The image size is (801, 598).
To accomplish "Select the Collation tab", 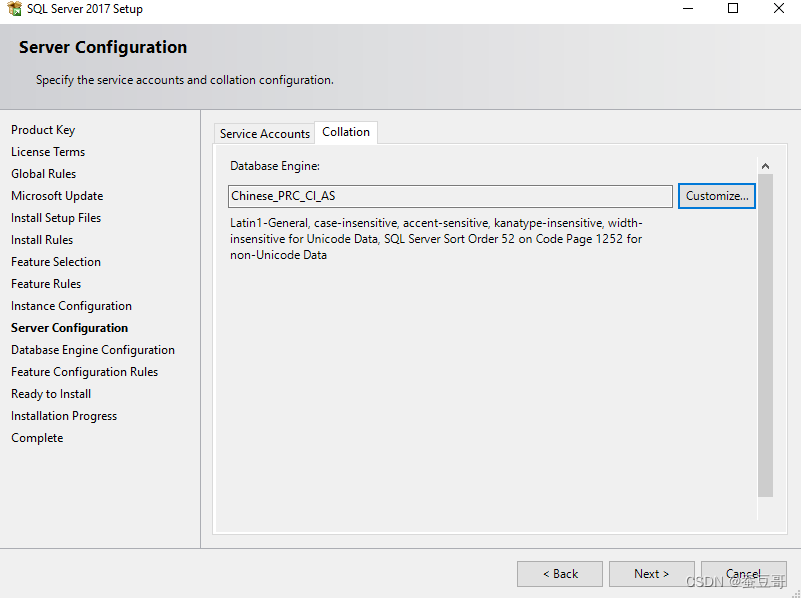I will point(346,132).
